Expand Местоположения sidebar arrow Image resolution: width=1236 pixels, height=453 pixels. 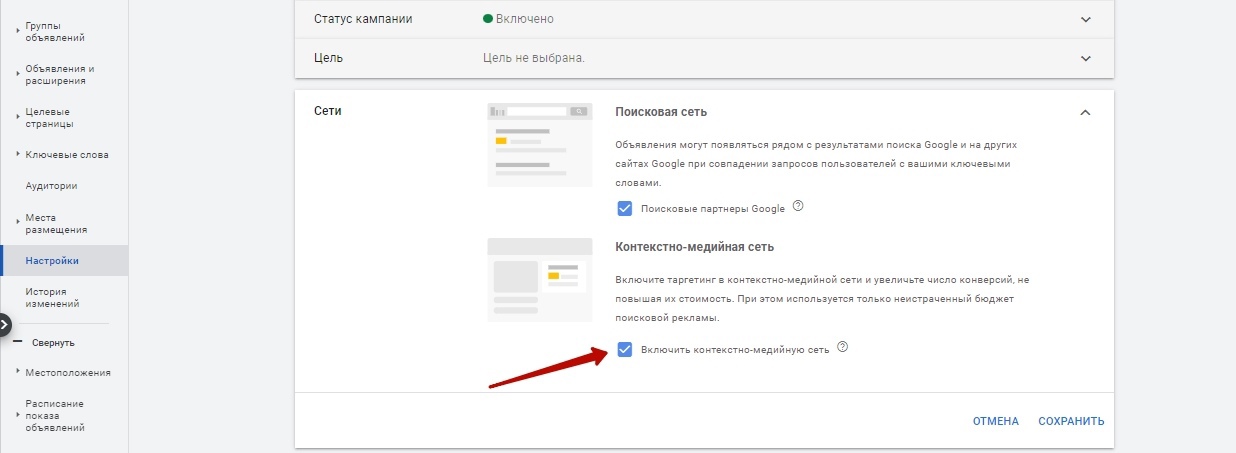click(x=18, y=372)
